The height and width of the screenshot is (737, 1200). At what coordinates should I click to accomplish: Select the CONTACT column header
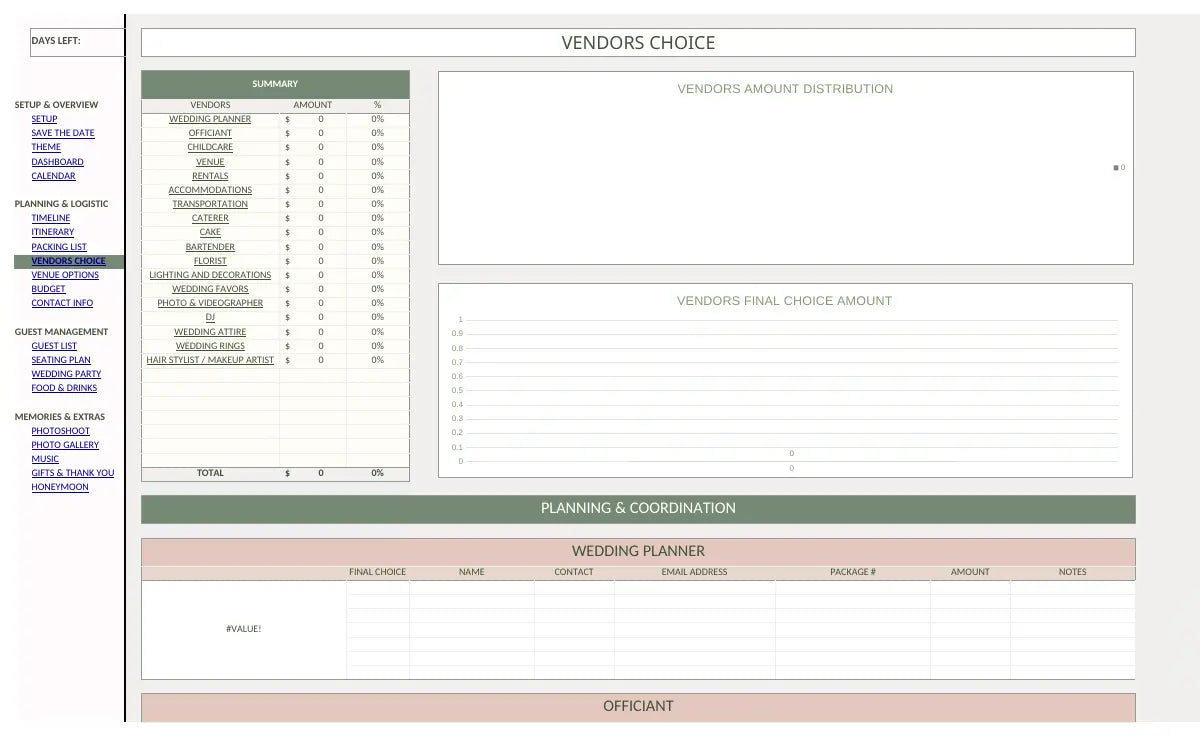point(574,573)
